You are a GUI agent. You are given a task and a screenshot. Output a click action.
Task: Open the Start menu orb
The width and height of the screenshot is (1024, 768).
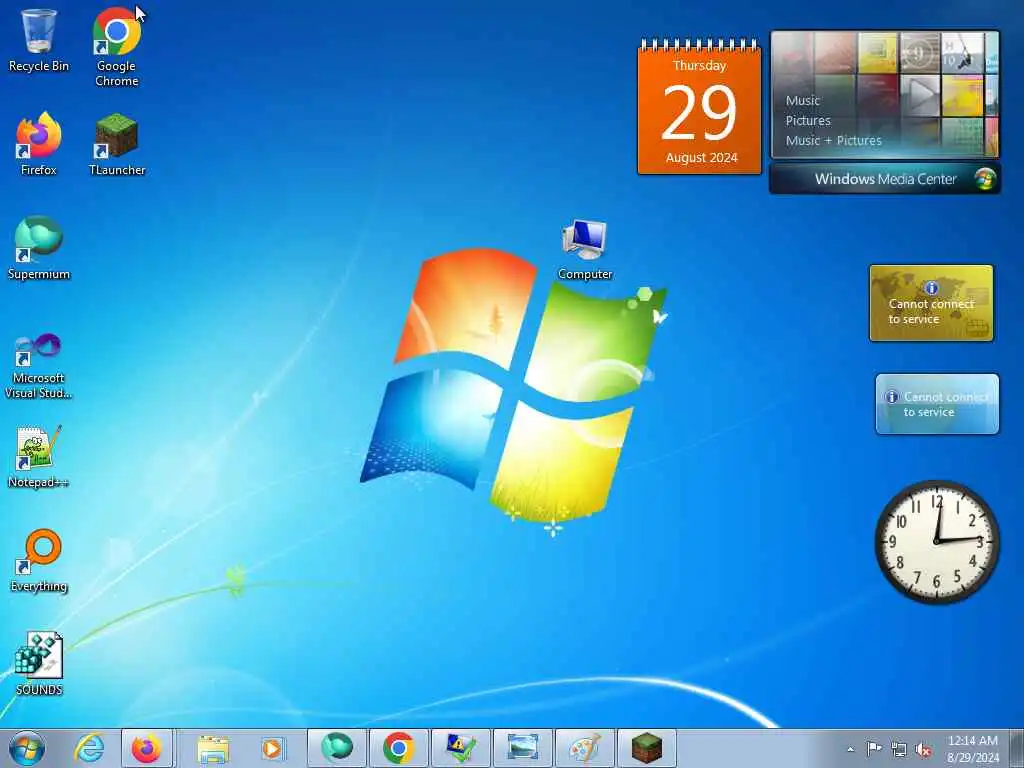[27, 748]
